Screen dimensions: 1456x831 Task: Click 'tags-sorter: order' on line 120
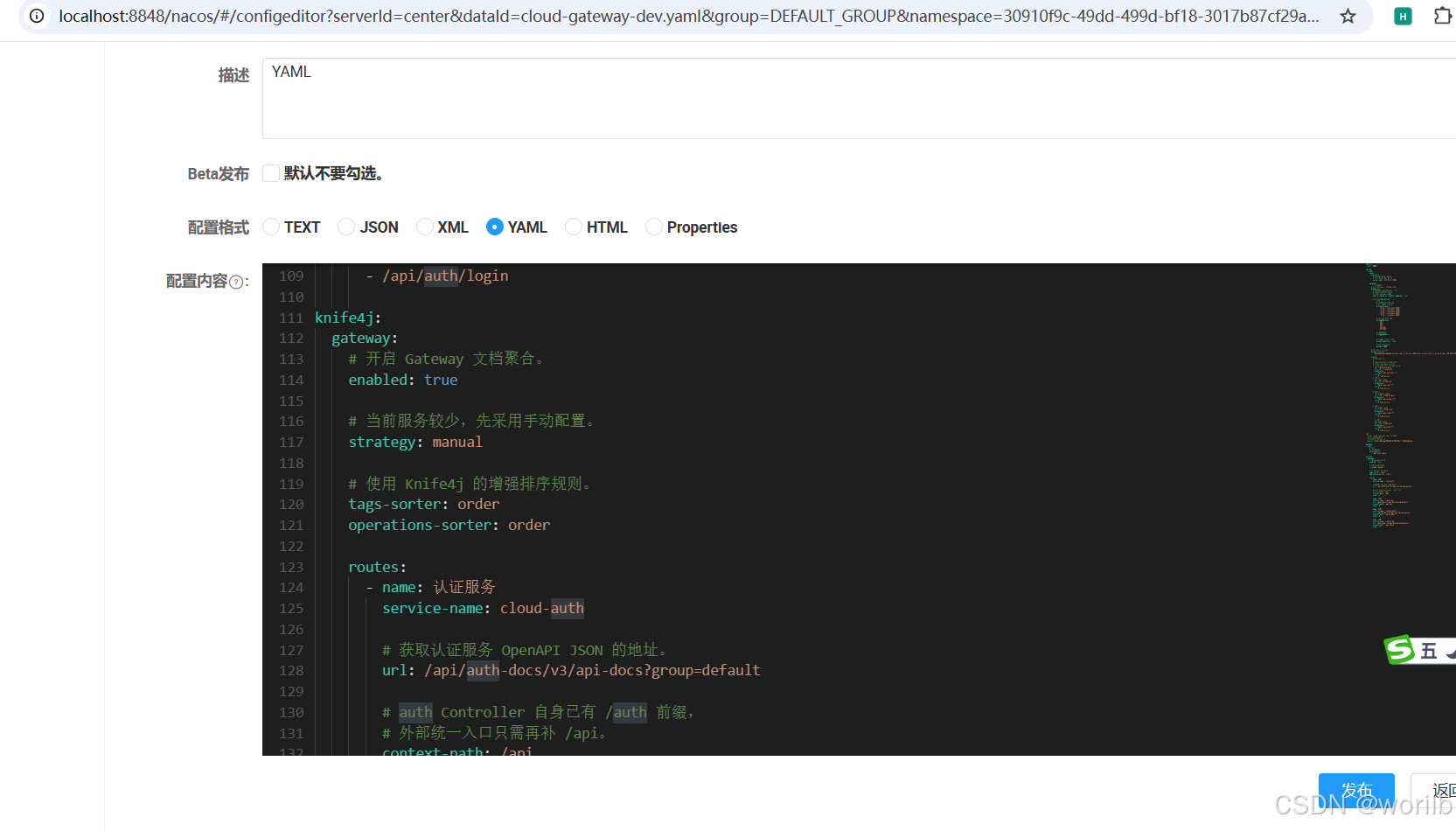424,504
